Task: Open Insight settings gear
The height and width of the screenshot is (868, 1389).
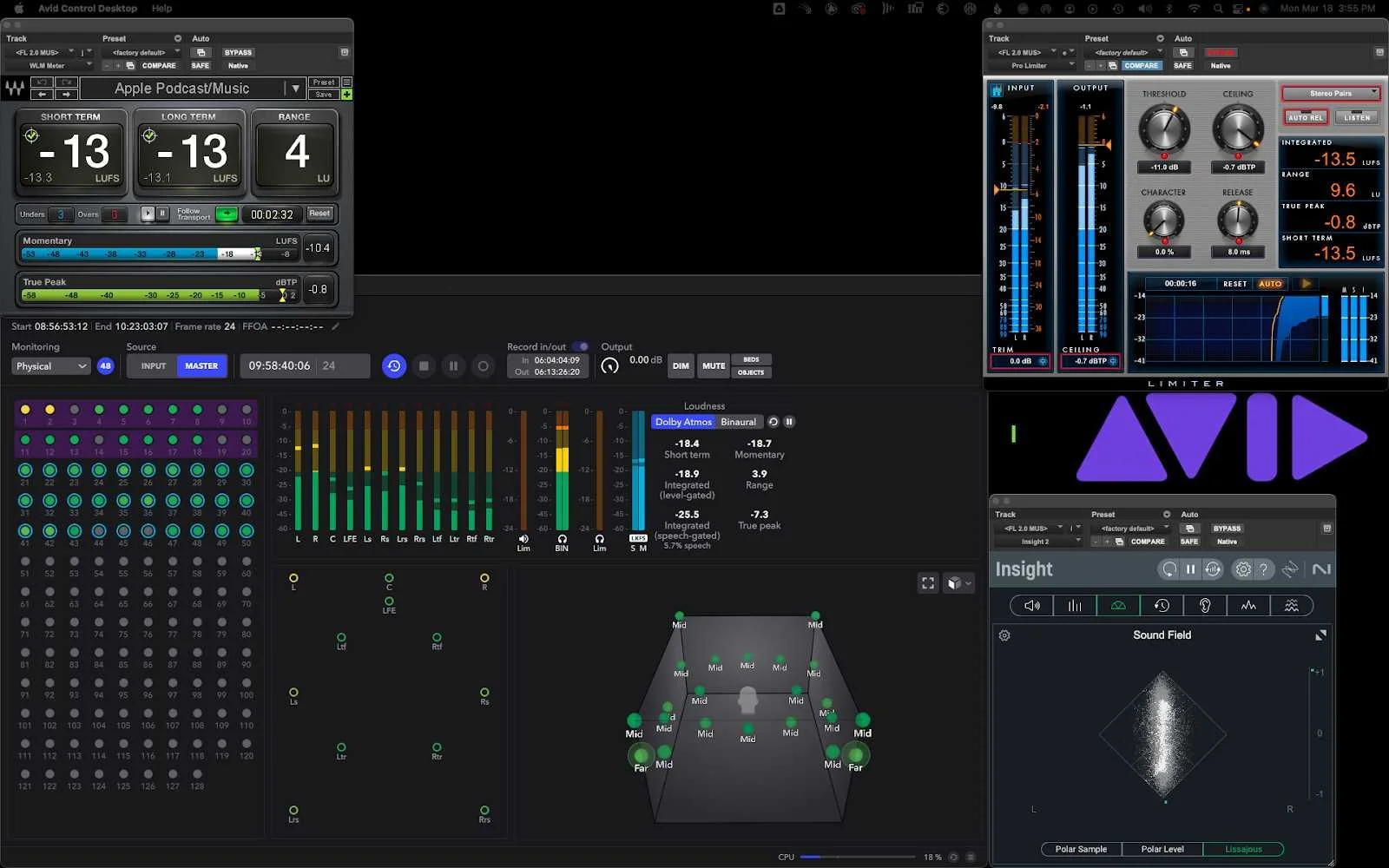Action: tap(1242, 569)
